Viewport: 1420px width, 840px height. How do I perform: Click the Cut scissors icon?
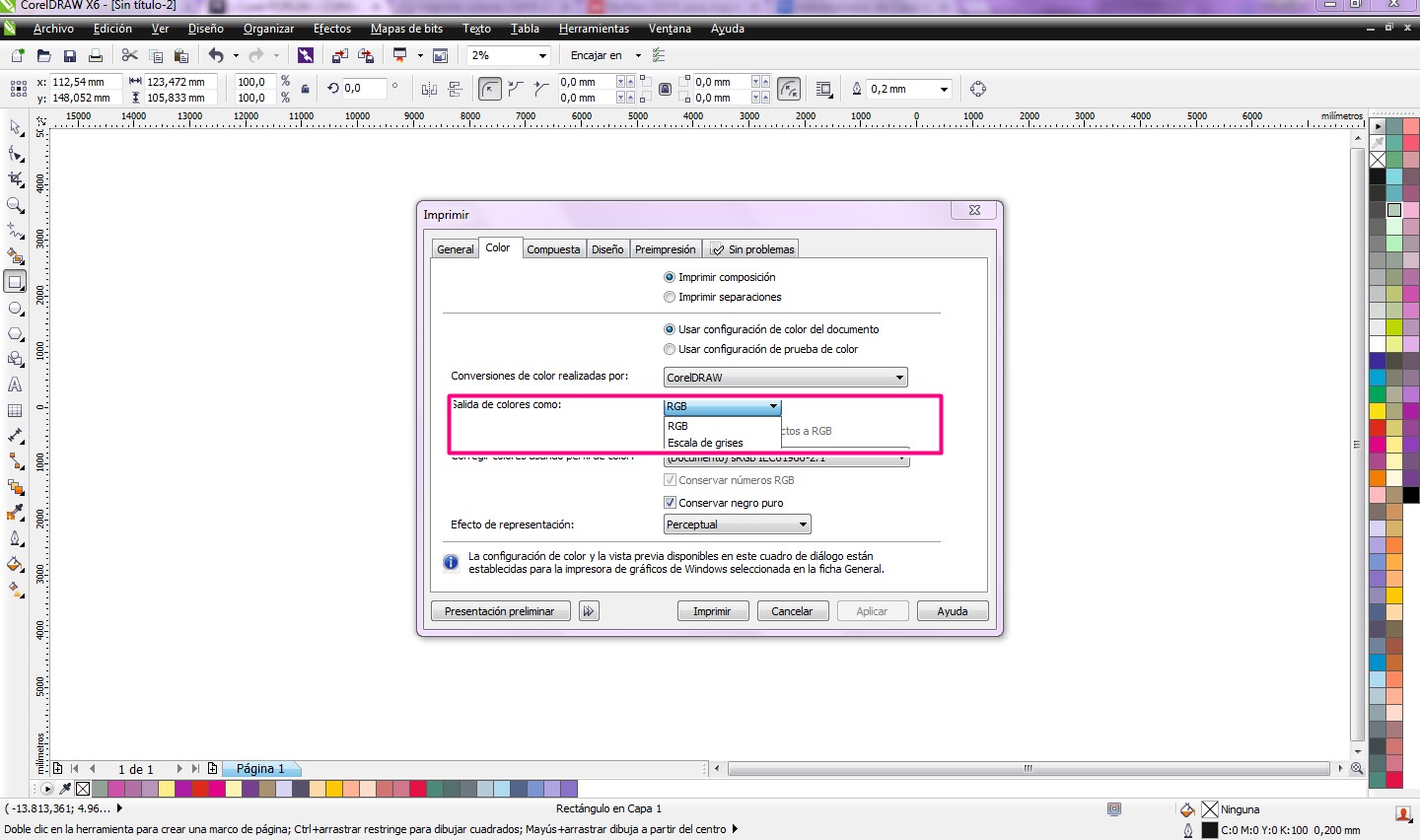coord(129,55)
